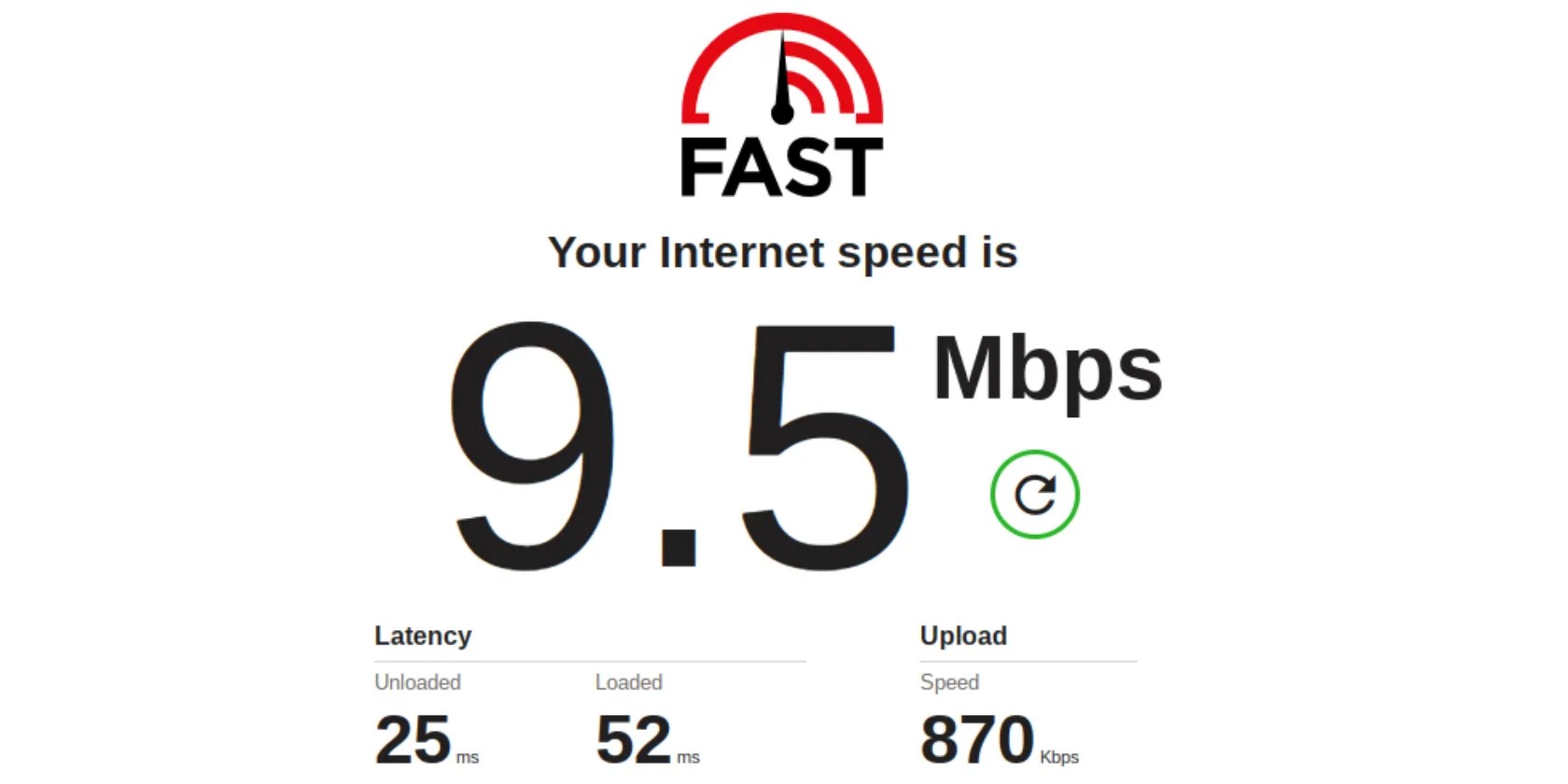Click the ms unit beside 52
The width and height of the screenshot is (1568, 784).
pyautogui.click(x=688, y=758)
